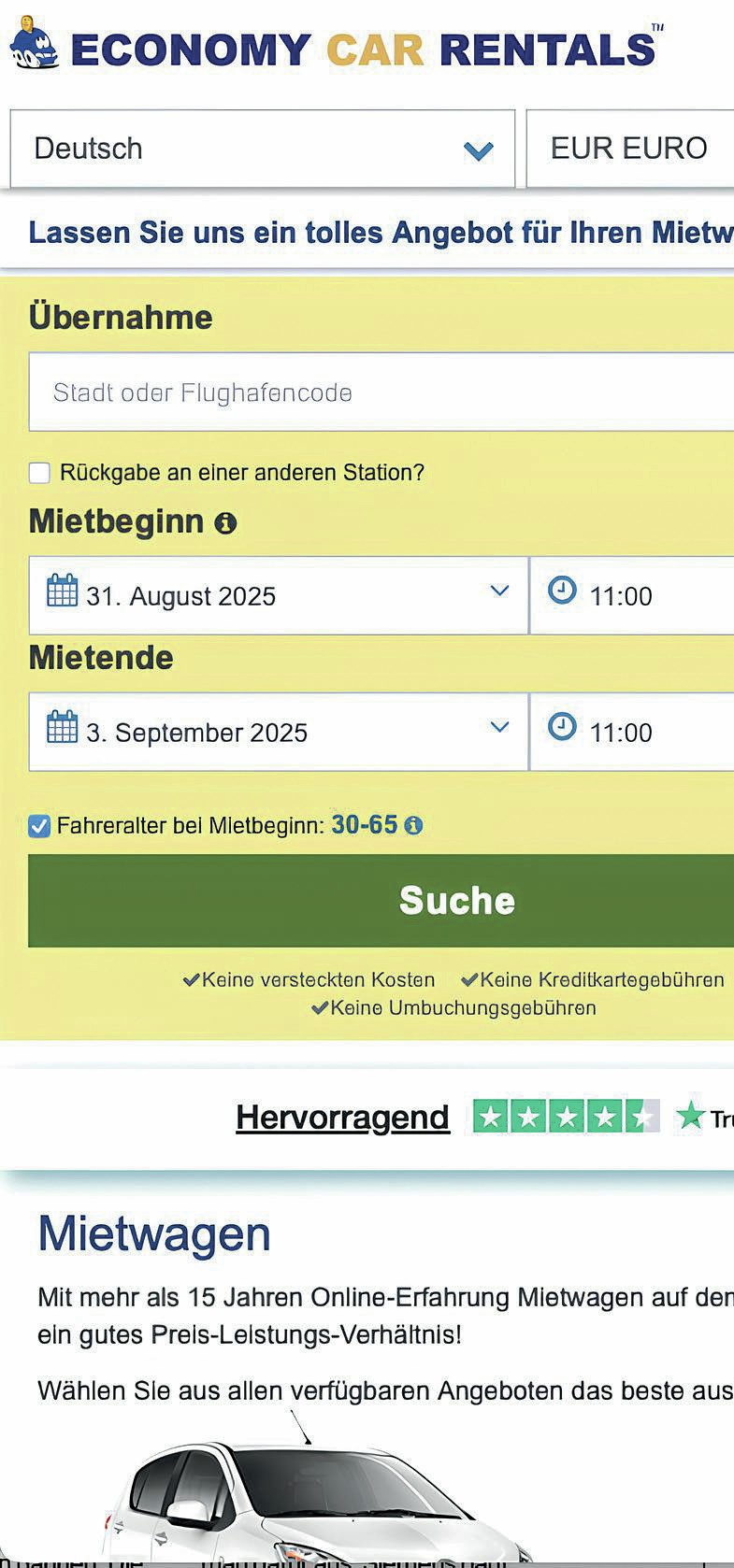Click the Stadt oder Flughafencode input field
734x1568 pixels.
[381, 392]
